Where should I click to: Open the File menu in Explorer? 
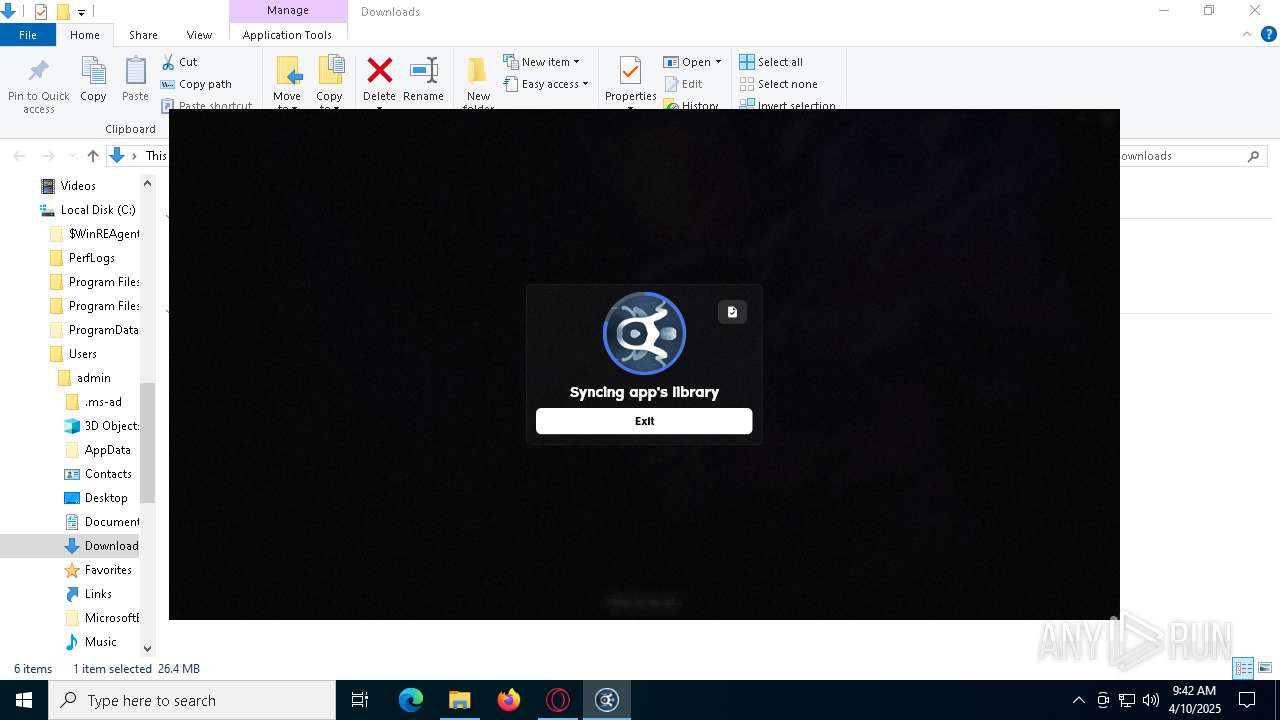point(28,35)
